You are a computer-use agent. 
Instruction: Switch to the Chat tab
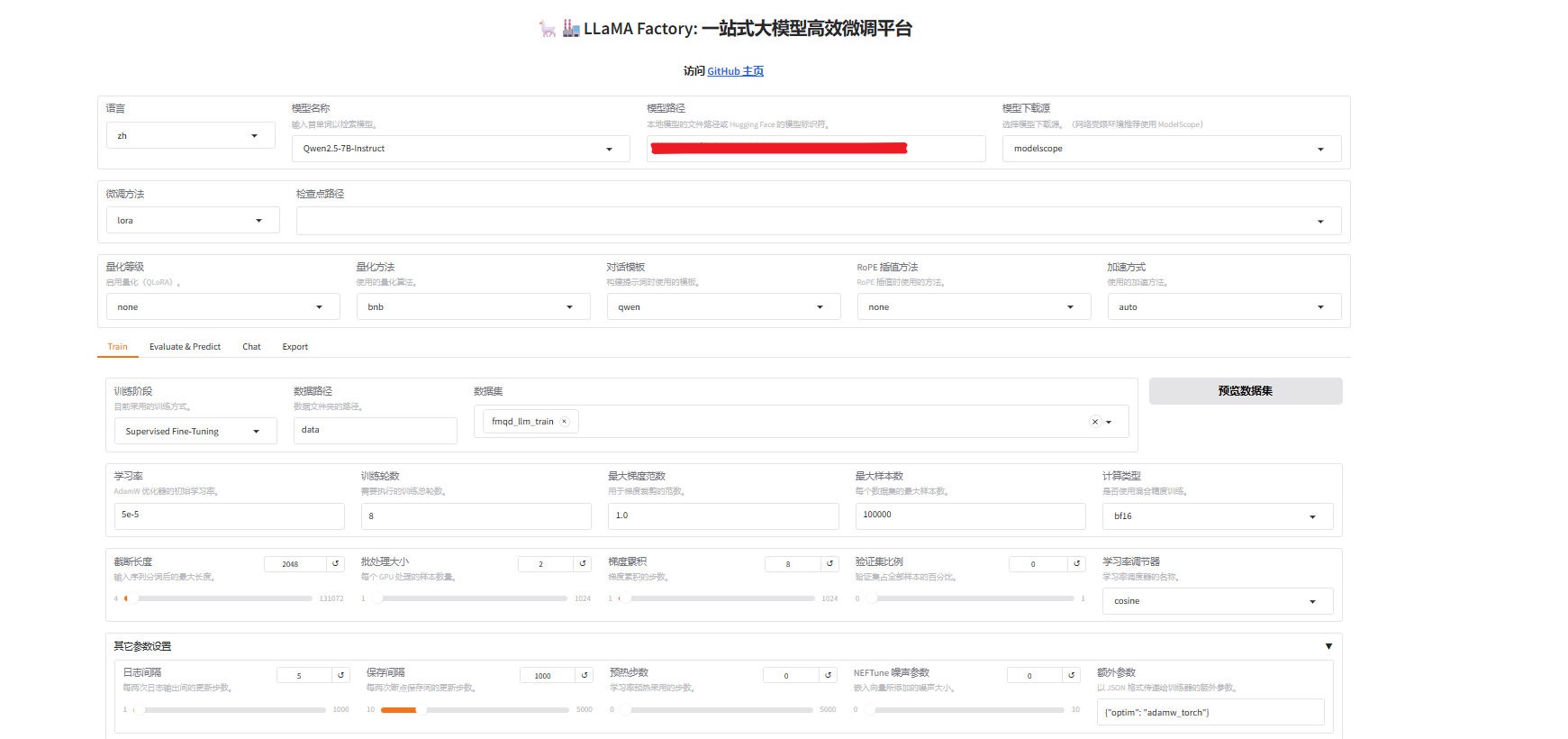[x=251, y=347]
